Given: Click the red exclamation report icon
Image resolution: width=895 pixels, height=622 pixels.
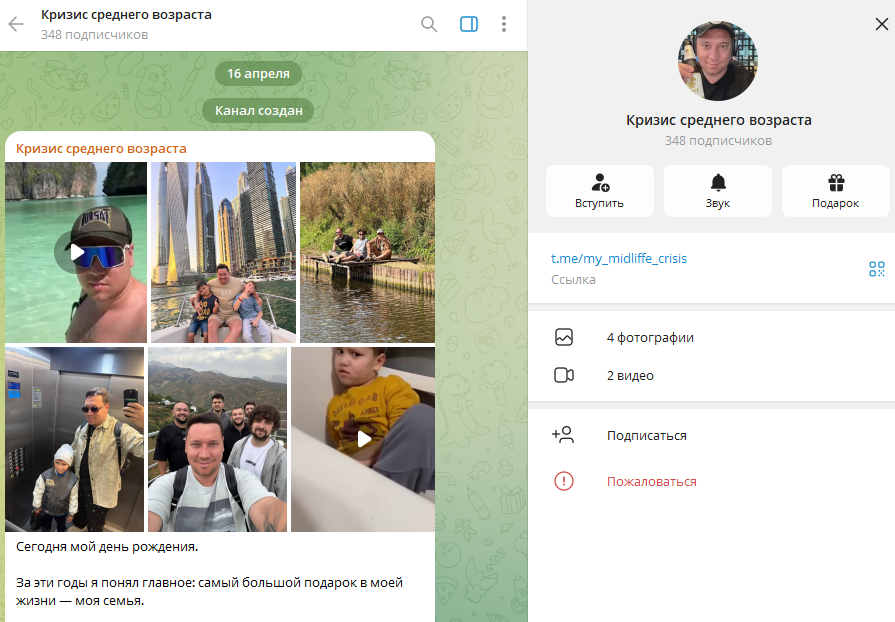Looking at the screenshot, I should pyautogui.click(x=564, y=481).
